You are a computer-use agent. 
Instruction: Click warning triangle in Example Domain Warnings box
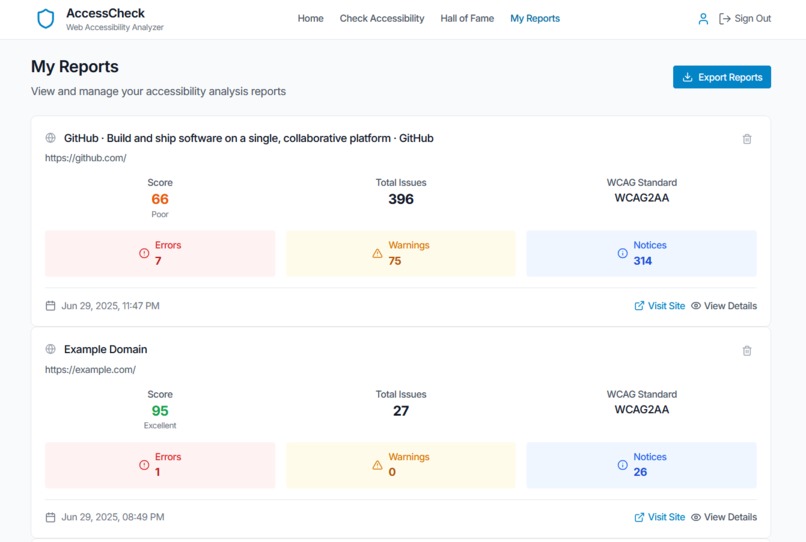(377, 465)
